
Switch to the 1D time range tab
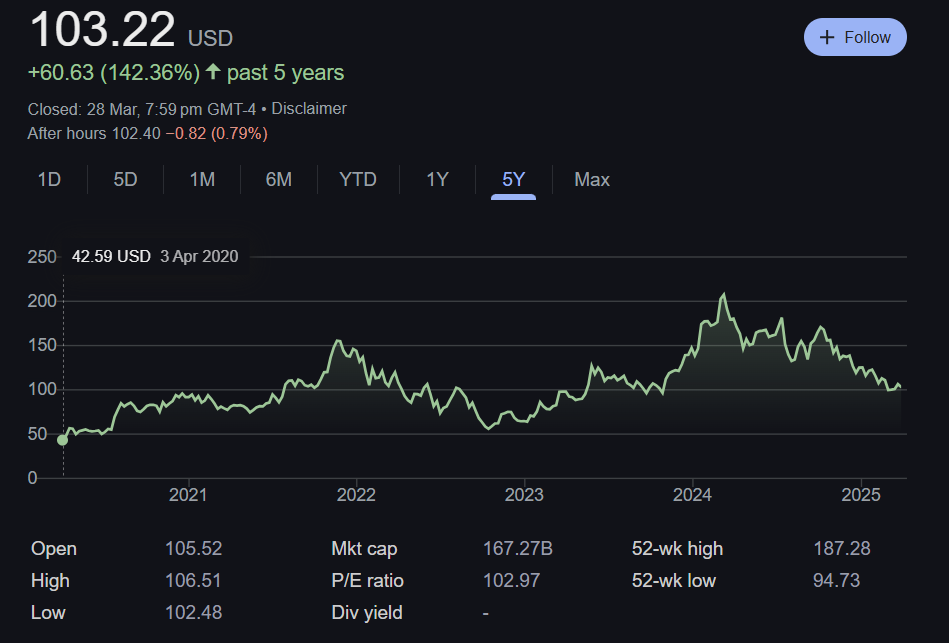pyautogui.click(x=49, y=180)
